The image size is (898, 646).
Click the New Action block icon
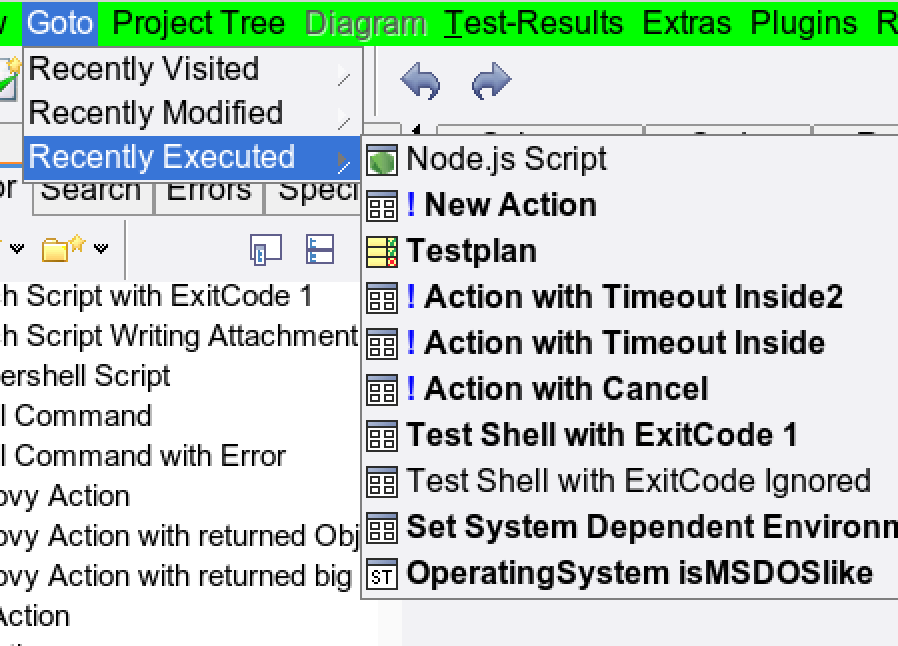coord(382,206)
